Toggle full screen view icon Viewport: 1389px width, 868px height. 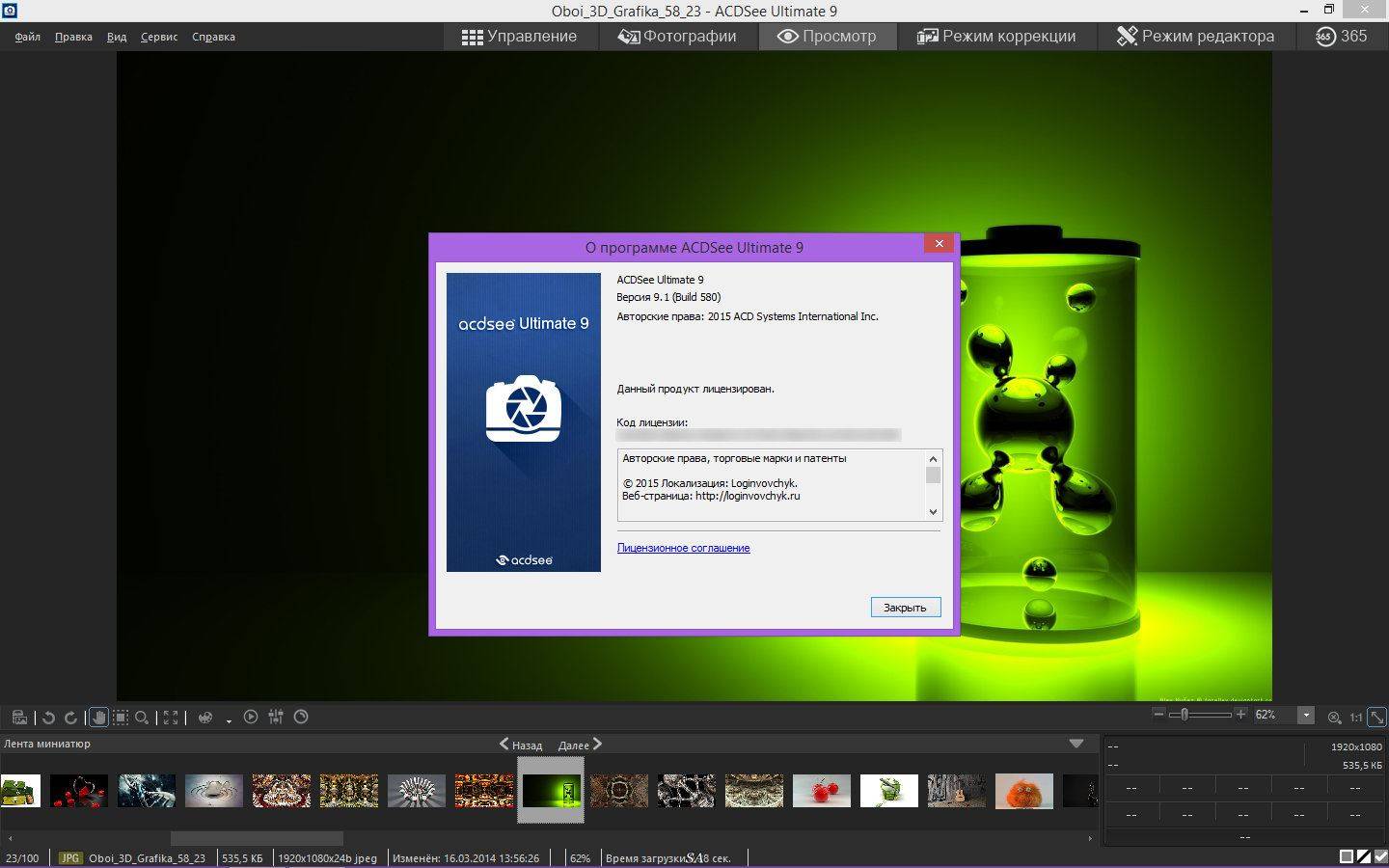tap(171, 718)
